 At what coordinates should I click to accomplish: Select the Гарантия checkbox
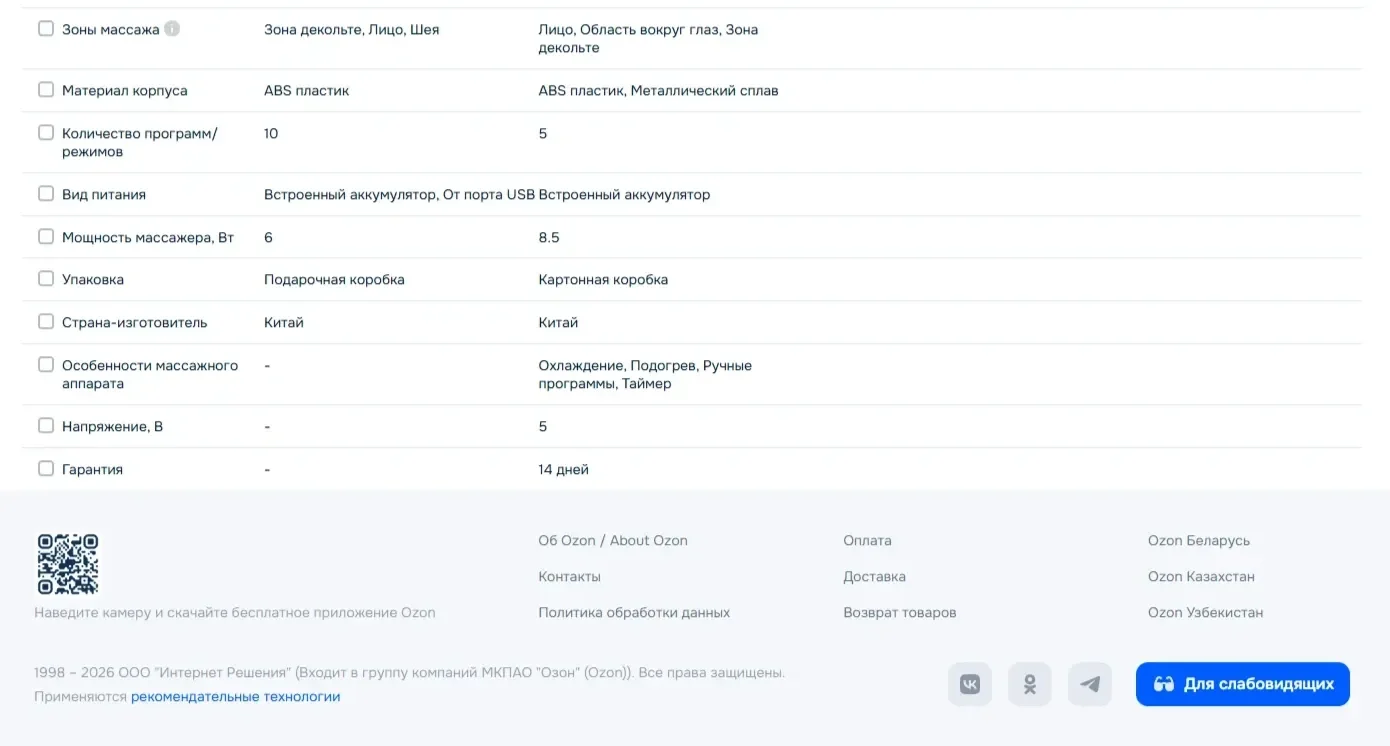[x=46, y=468]
